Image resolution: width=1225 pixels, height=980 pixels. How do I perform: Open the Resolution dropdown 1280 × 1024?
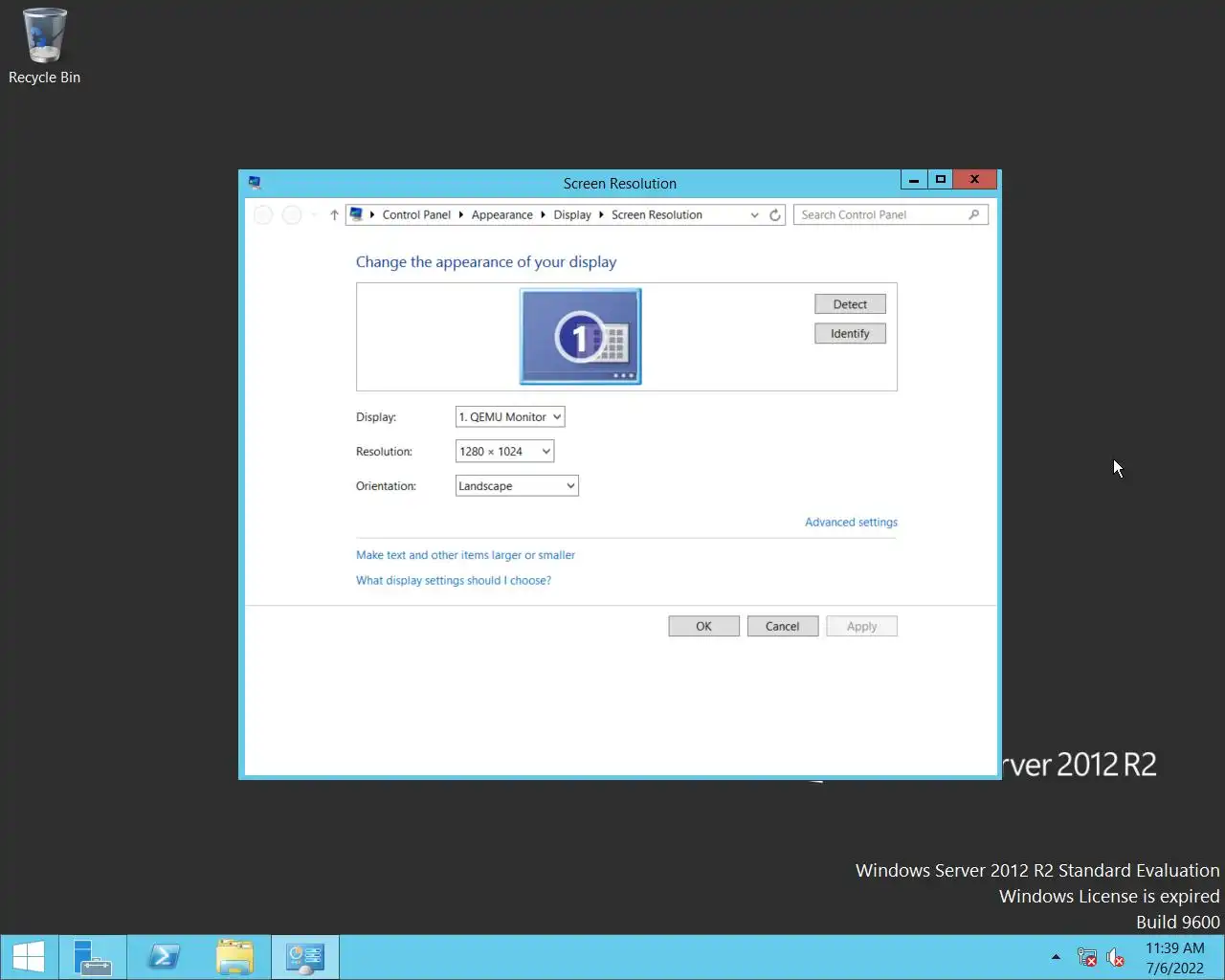click(504, 452)
